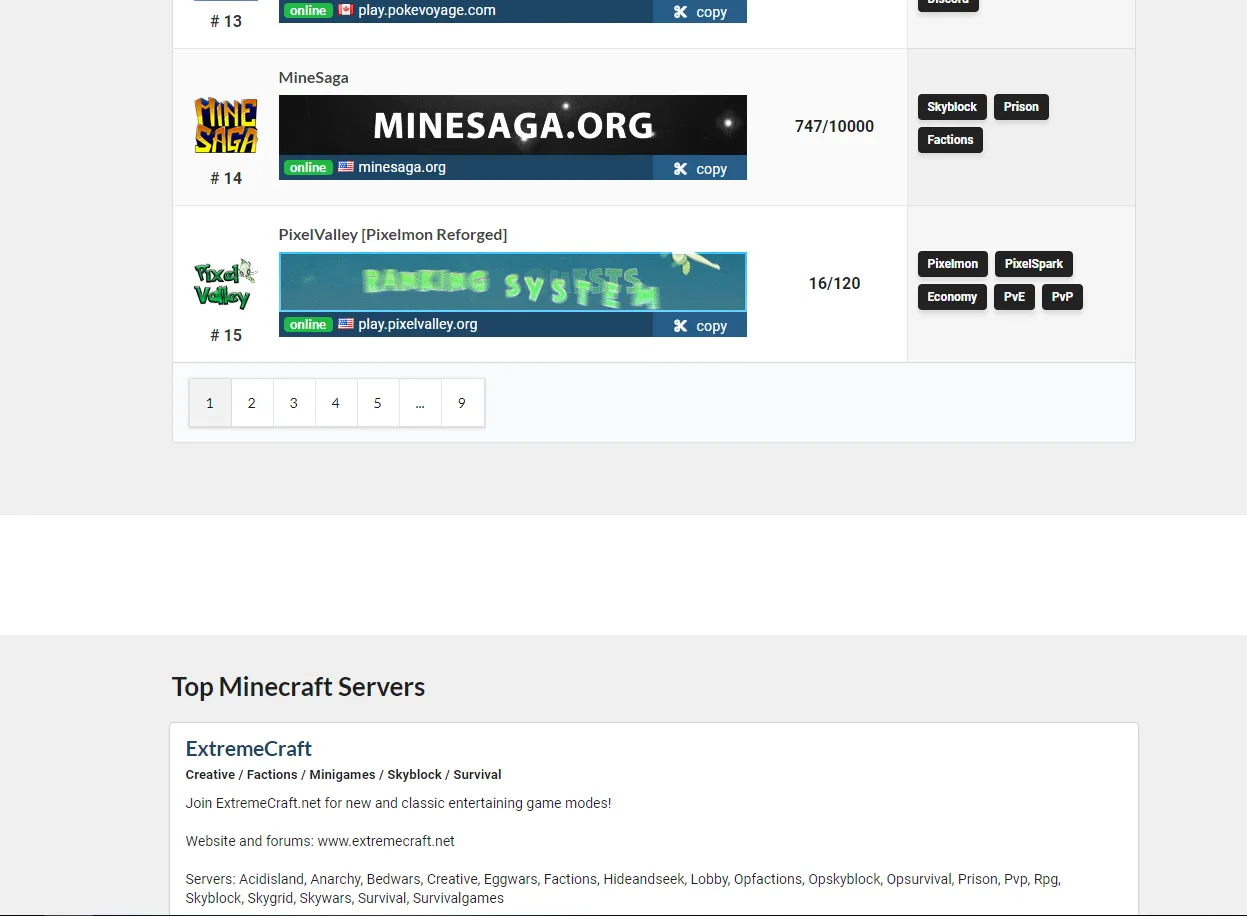Select the Economy tag on PixelValley
Image resolution: width=1247 pixels, height=916 pixels.
pyautogui.click(x=952, y=297)
